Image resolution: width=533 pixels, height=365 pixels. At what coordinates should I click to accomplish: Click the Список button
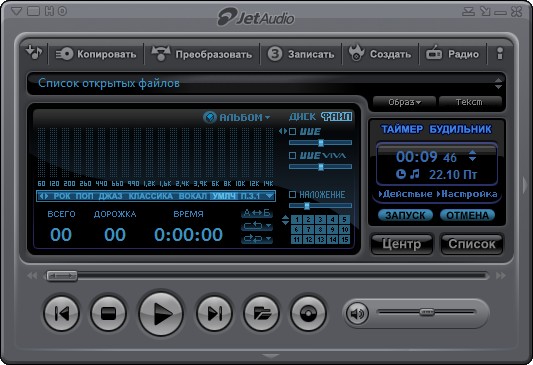pos(472,244)
